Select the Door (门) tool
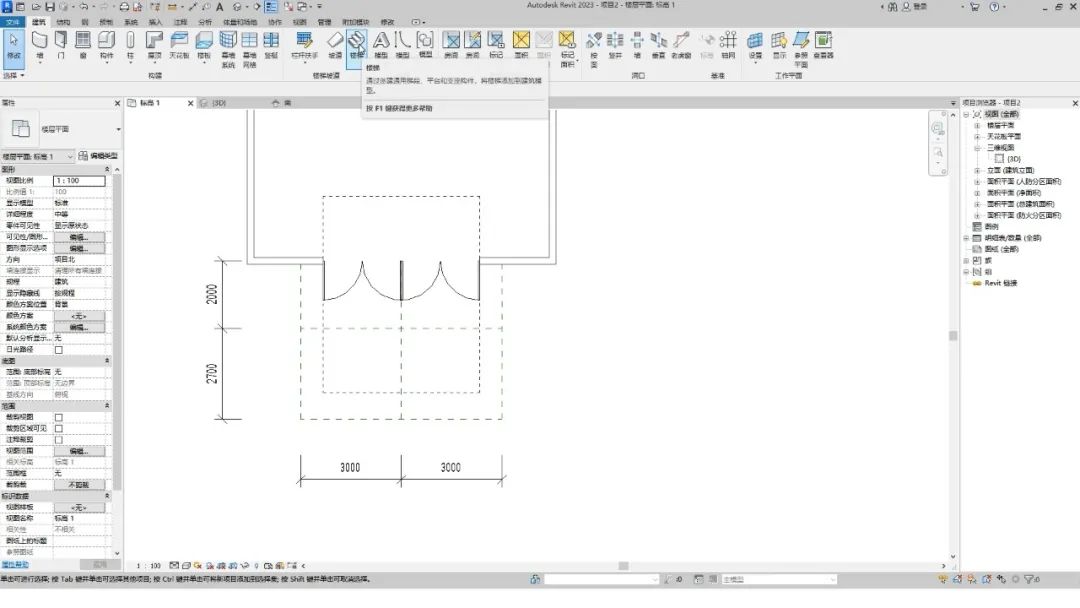Viewport: 1080px width, 608px height. pyautogui.click(x=61, y=45)
